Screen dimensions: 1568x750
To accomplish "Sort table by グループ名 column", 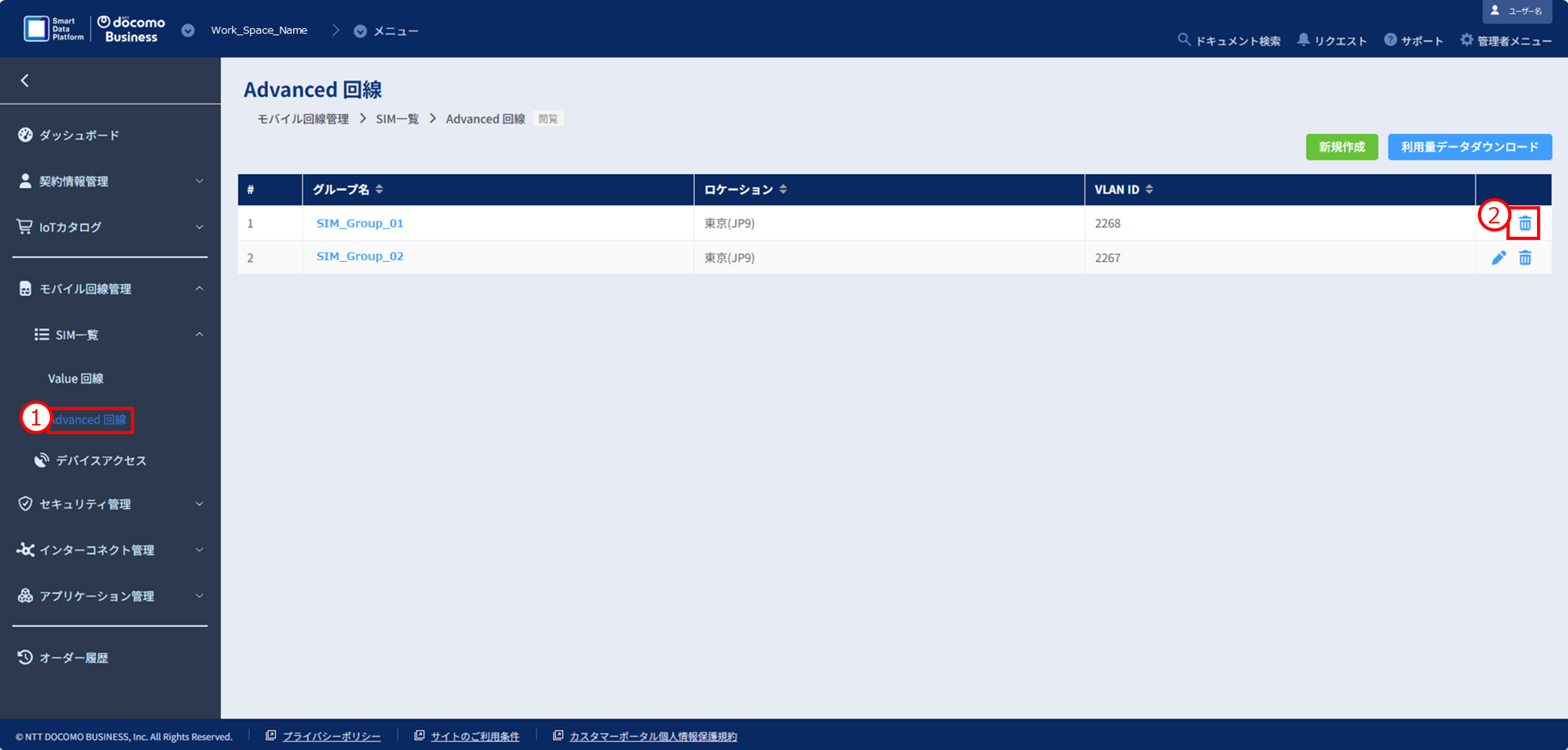I will pos(379,190).
